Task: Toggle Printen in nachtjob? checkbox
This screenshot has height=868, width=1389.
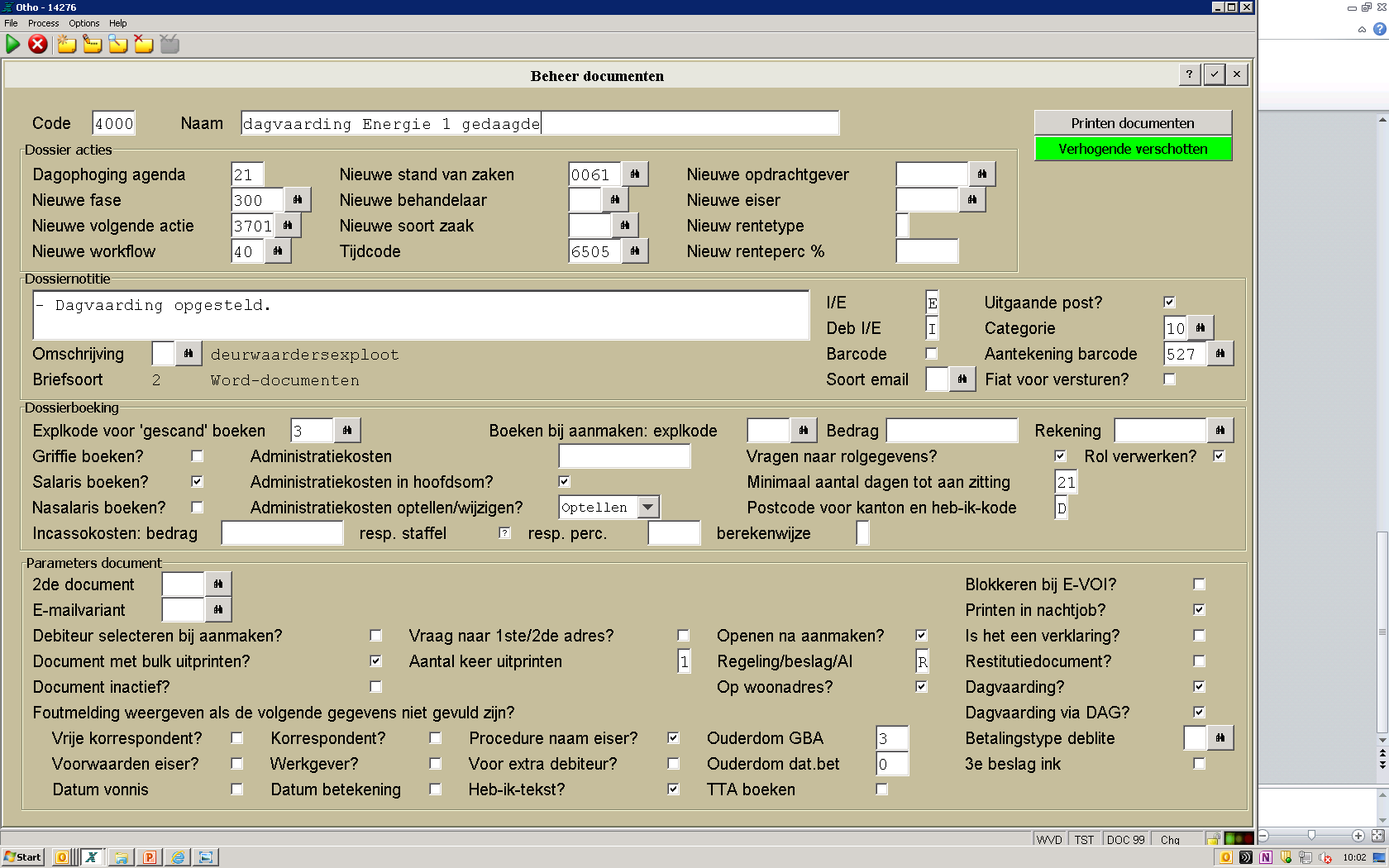Action: [x=1199, y=610]
